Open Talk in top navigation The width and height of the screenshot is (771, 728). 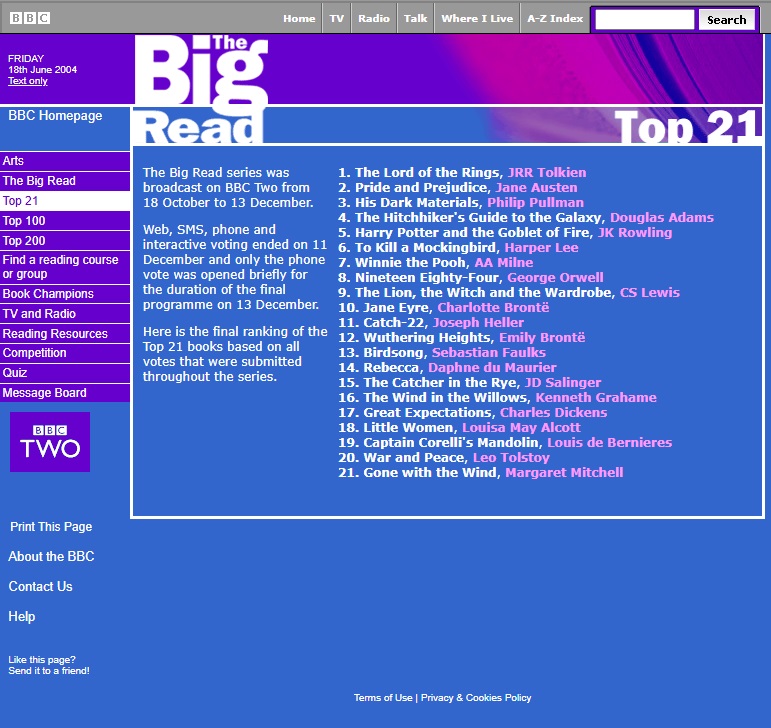tap(415, 19)
